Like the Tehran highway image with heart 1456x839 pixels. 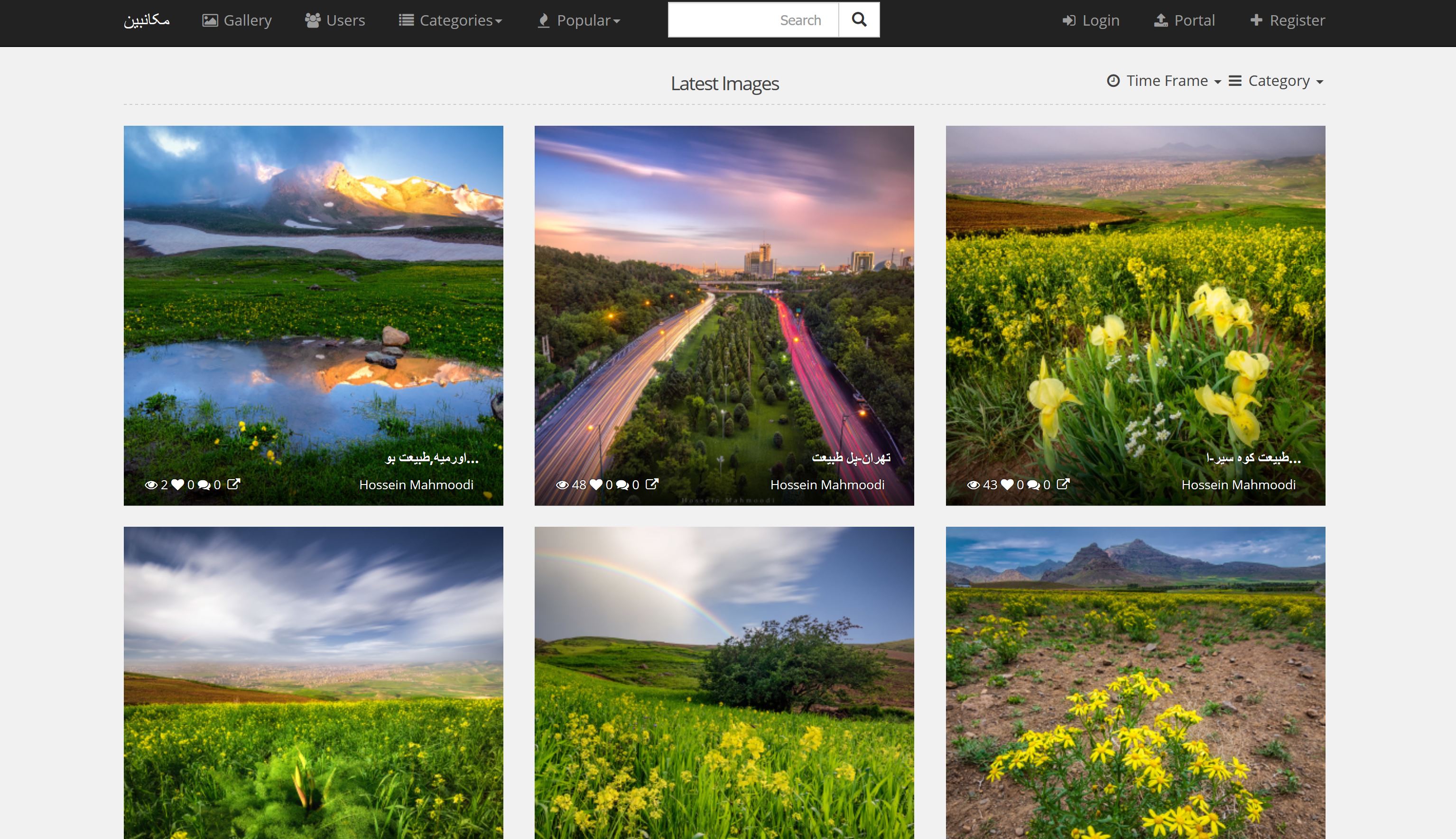(x=595, y=485)
